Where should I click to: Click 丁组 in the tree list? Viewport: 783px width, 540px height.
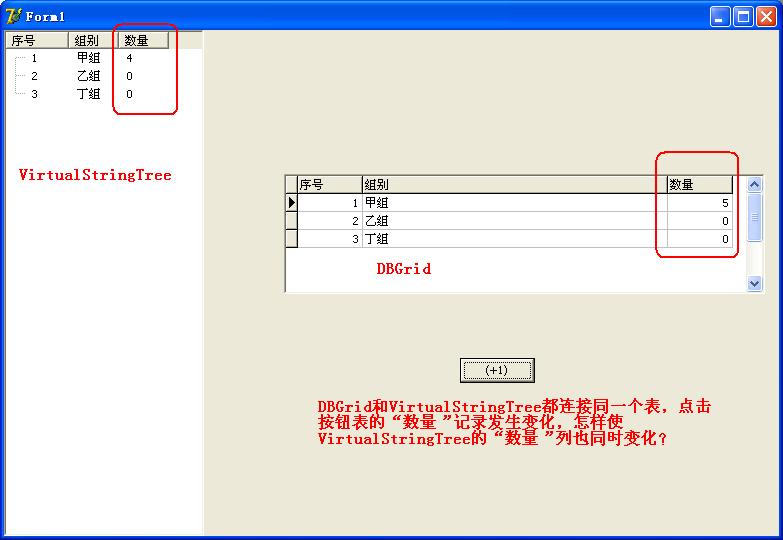pyautogui.click(x=88, y=94)
